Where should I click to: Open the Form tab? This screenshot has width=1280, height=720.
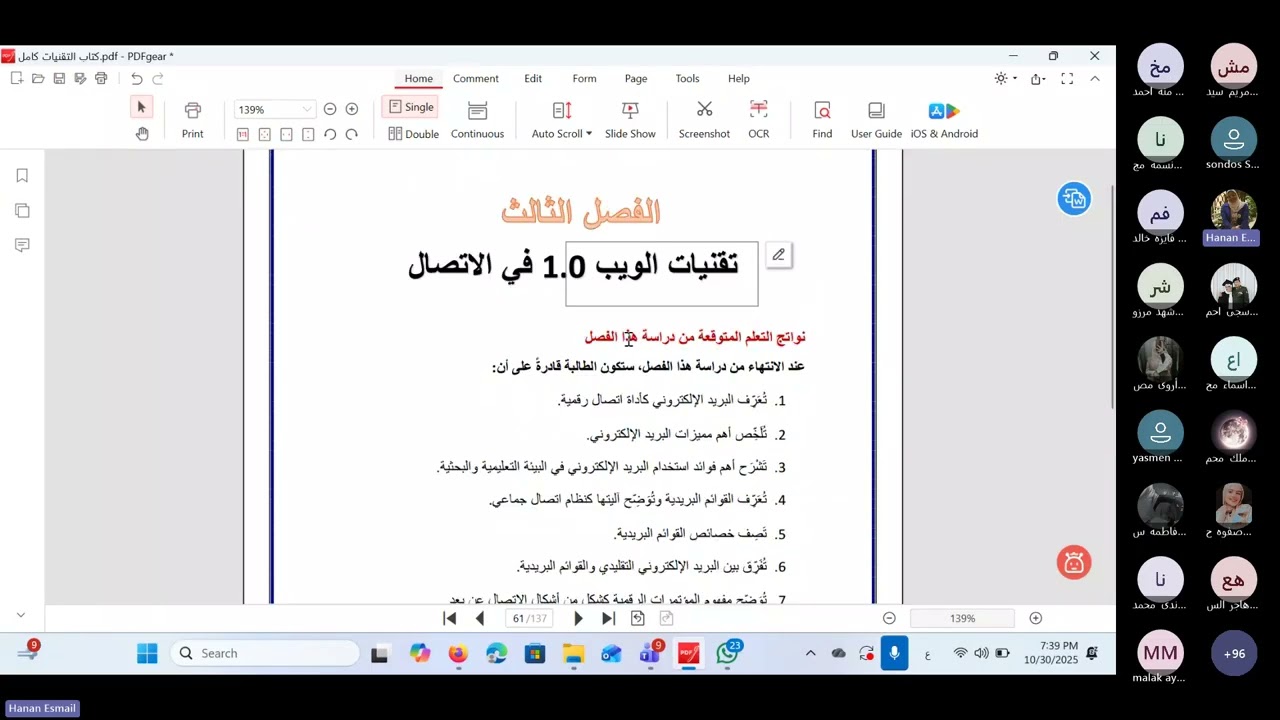coord(584,79)
